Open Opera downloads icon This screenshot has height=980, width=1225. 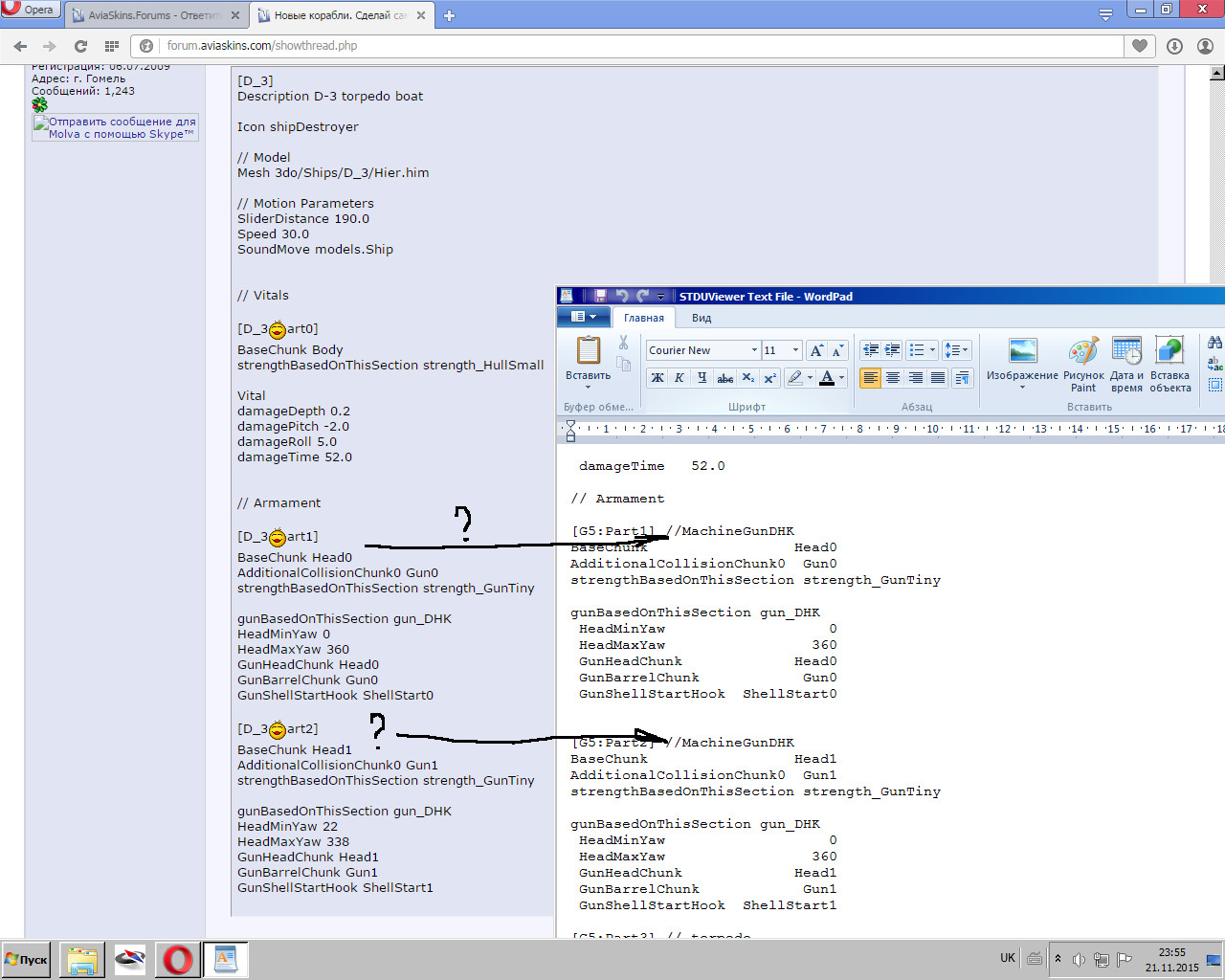pos(1174,46)
